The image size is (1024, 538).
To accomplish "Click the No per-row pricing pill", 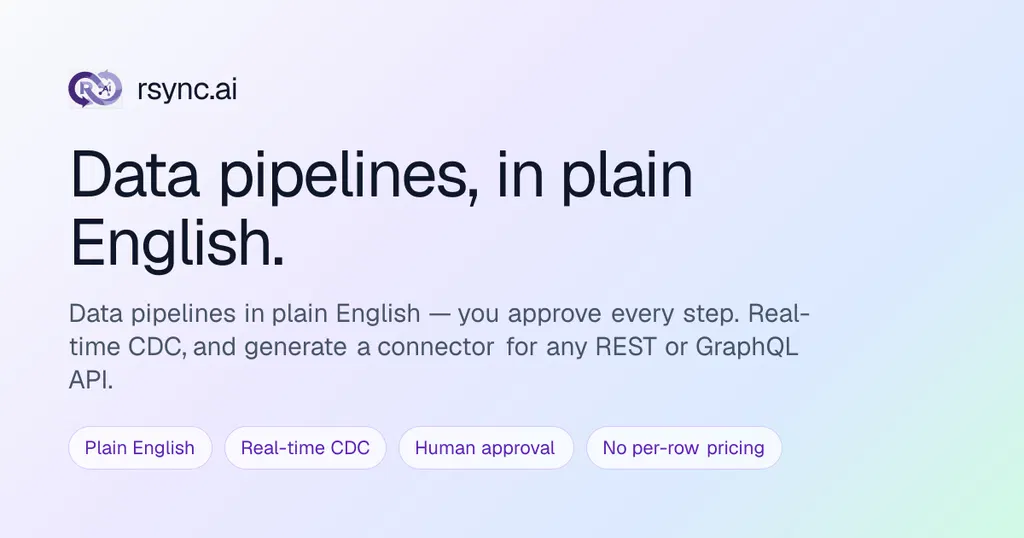I will 683,448.
